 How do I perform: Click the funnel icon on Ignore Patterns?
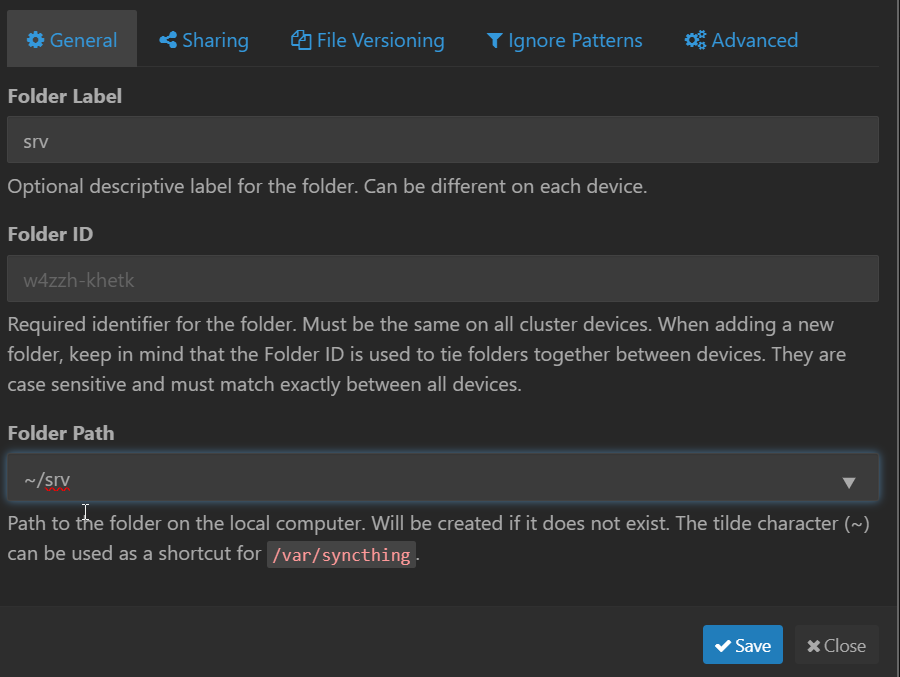pos(494,40)
